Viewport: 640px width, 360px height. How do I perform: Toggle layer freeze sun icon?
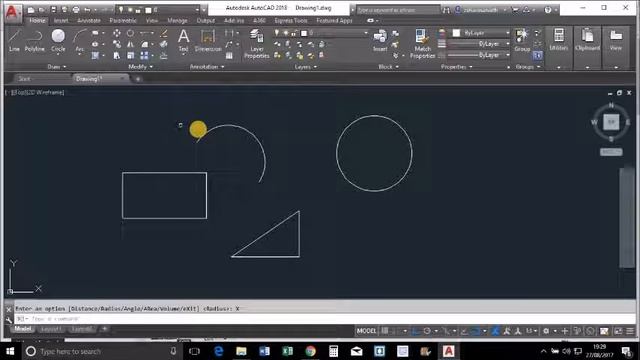[286, 33]
